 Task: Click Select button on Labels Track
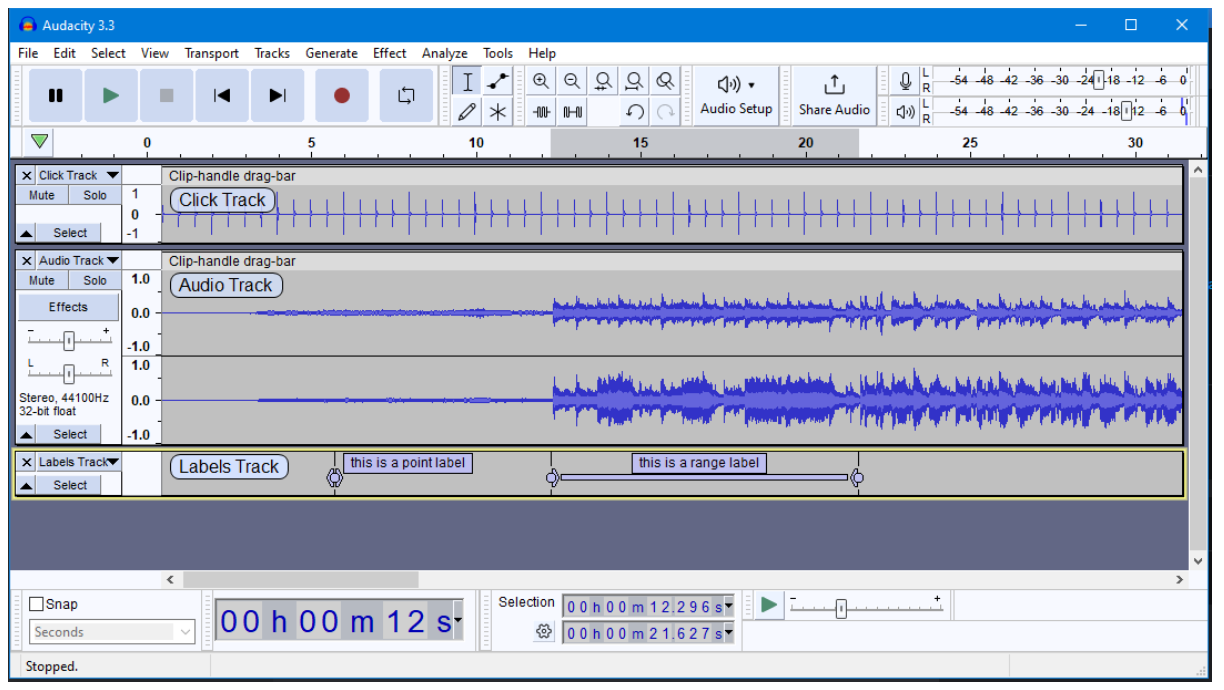tap(70, 485)
